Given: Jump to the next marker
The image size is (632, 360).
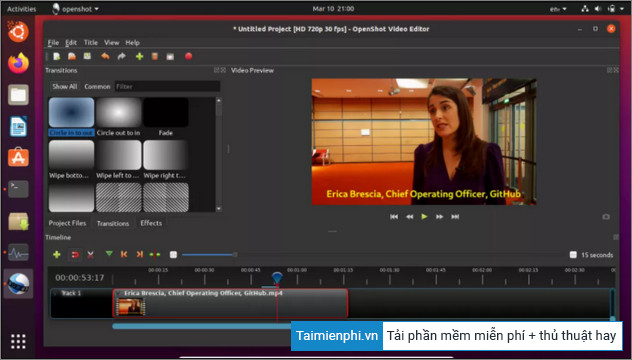Looking at the screenshot, I should click(139, 254).
